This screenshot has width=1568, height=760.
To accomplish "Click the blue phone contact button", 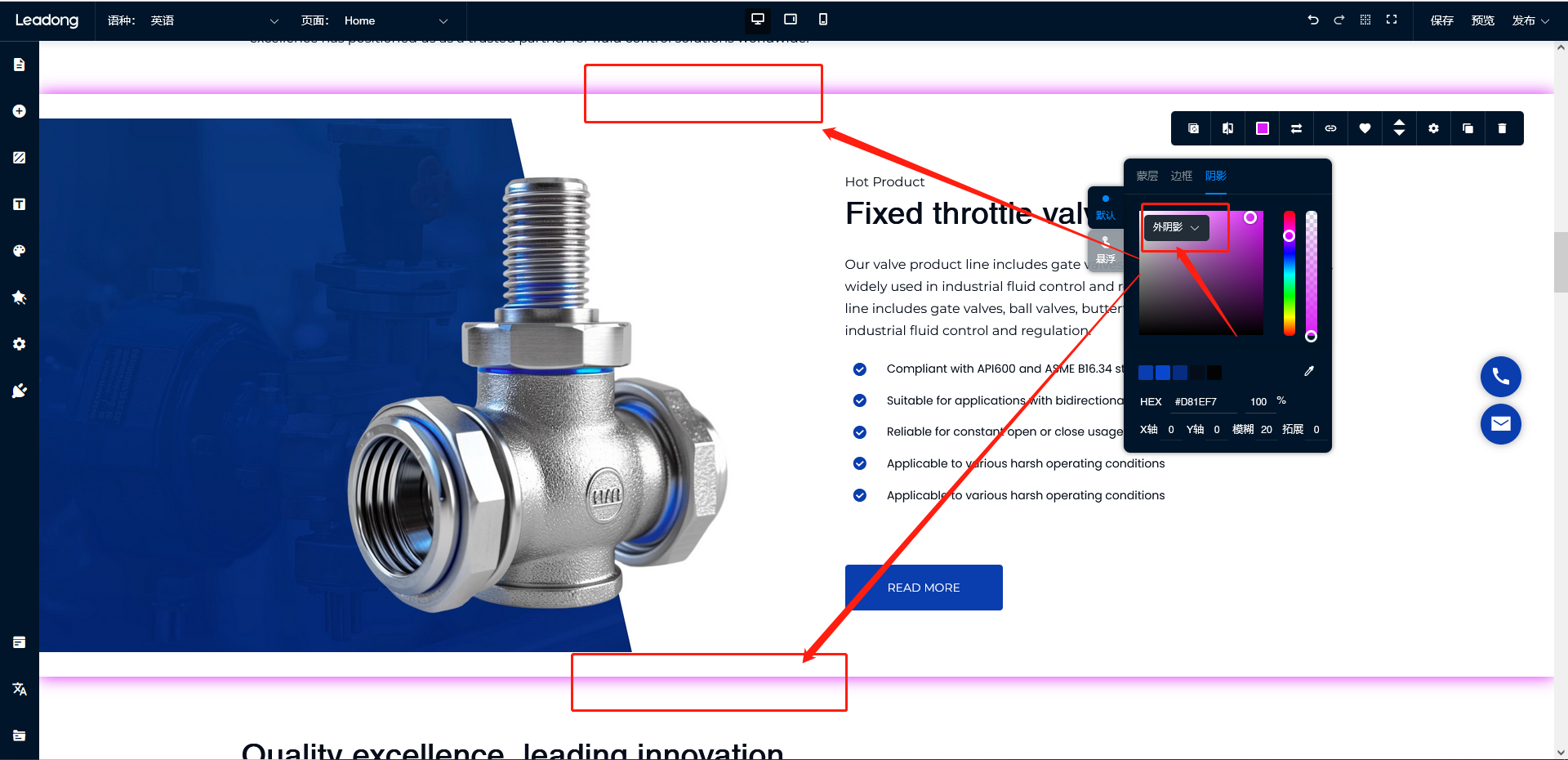I will pyautogui.click(x=1500, y=377).
